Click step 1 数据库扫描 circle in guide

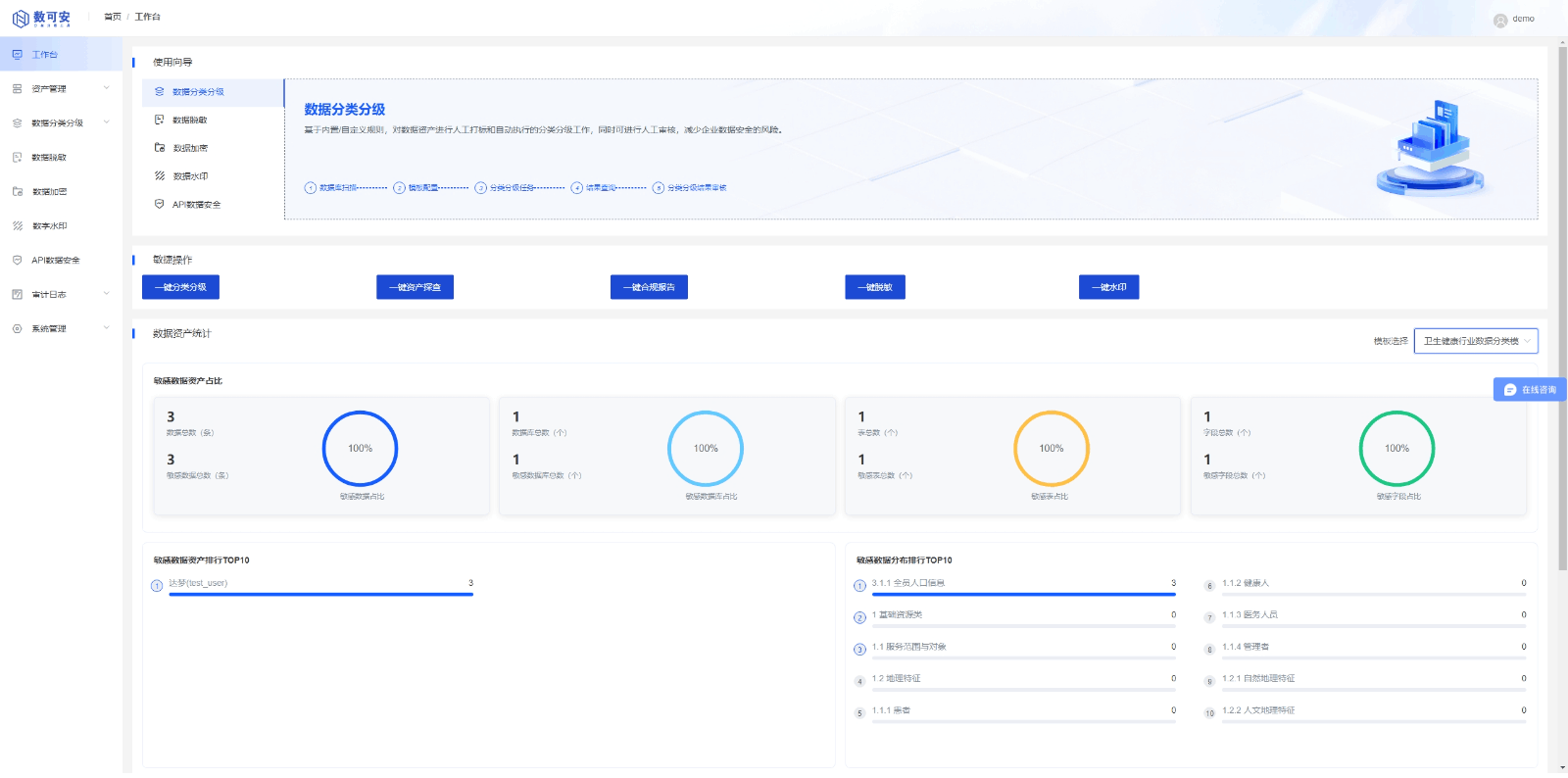pos(311,188)
